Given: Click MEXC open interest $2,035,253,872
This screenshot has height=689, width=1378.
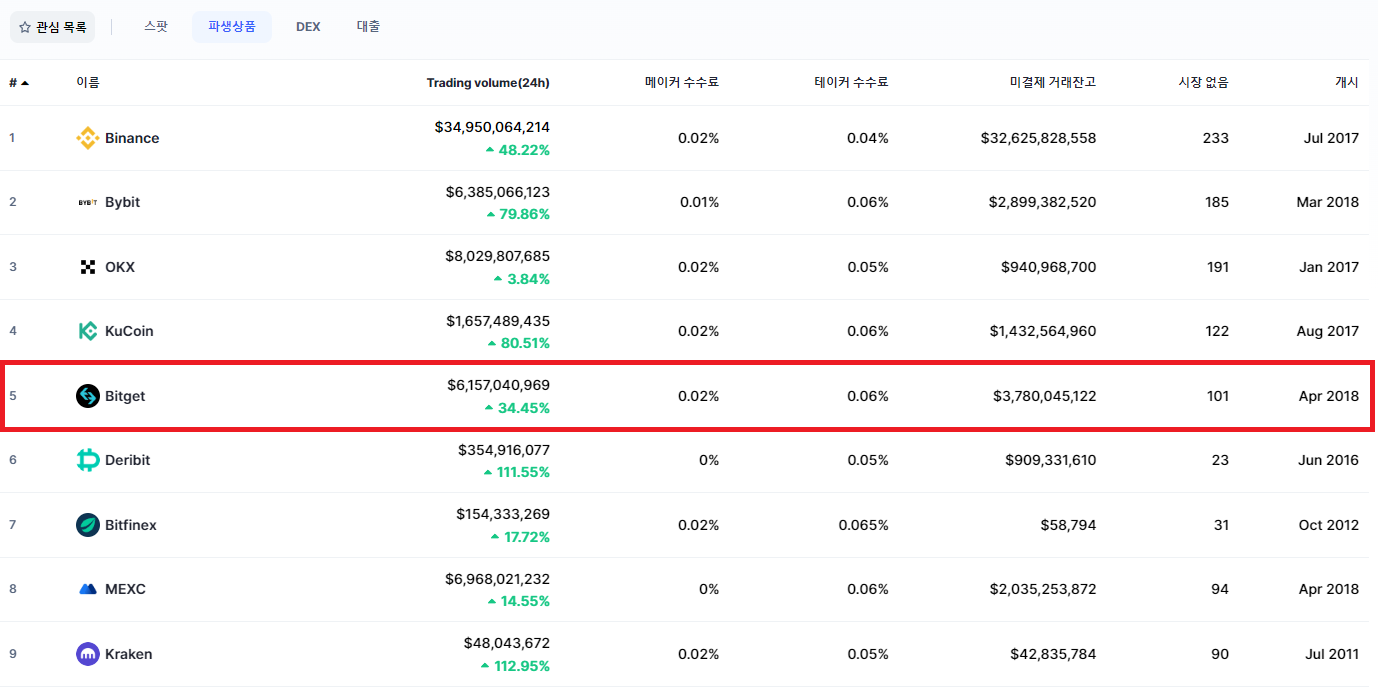Looking at the screenshot, I should tap(1044, 589).
